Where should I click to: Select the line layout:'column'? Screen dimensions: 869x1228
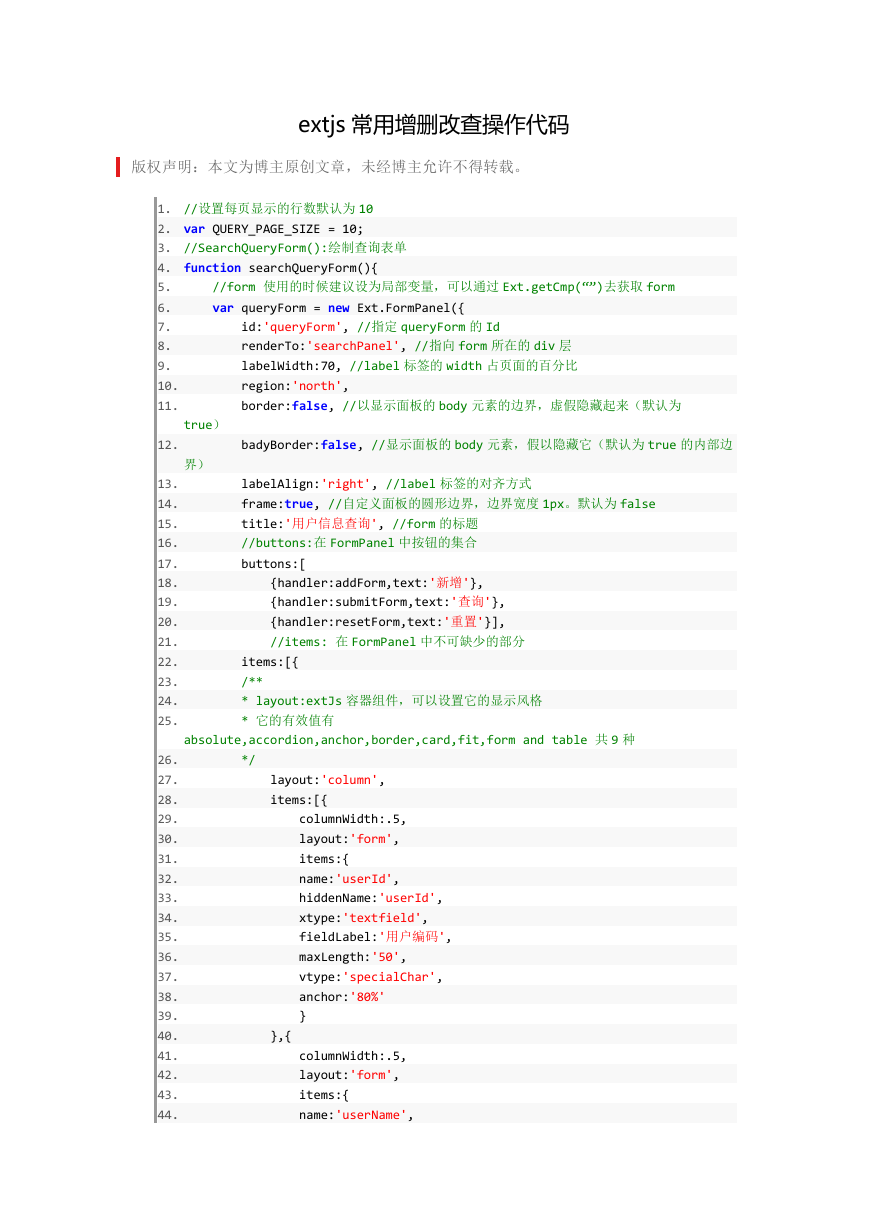click(x=328, y=779)
